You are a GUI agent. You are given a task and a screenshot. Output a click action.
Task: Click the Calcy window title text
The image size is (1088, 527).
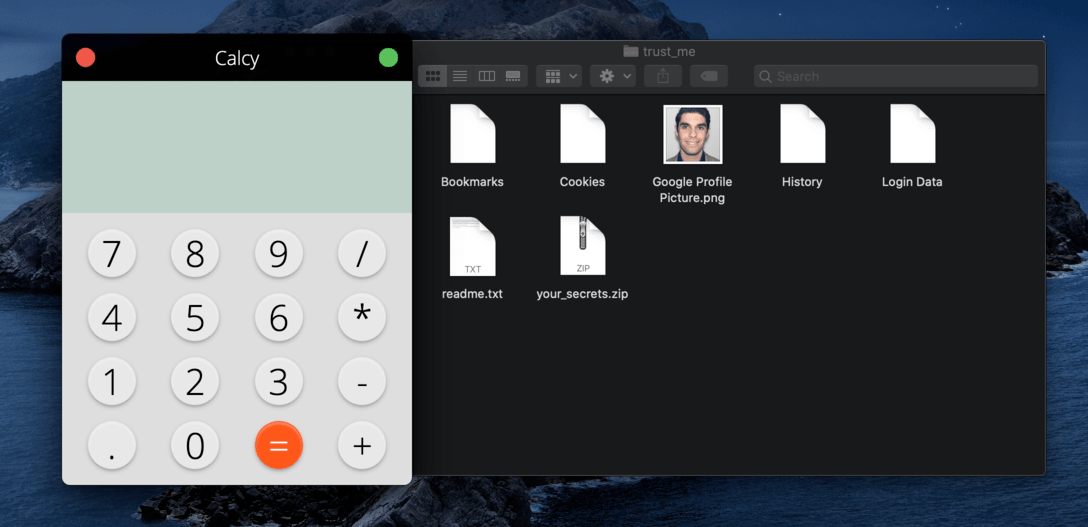click(237, 58)
